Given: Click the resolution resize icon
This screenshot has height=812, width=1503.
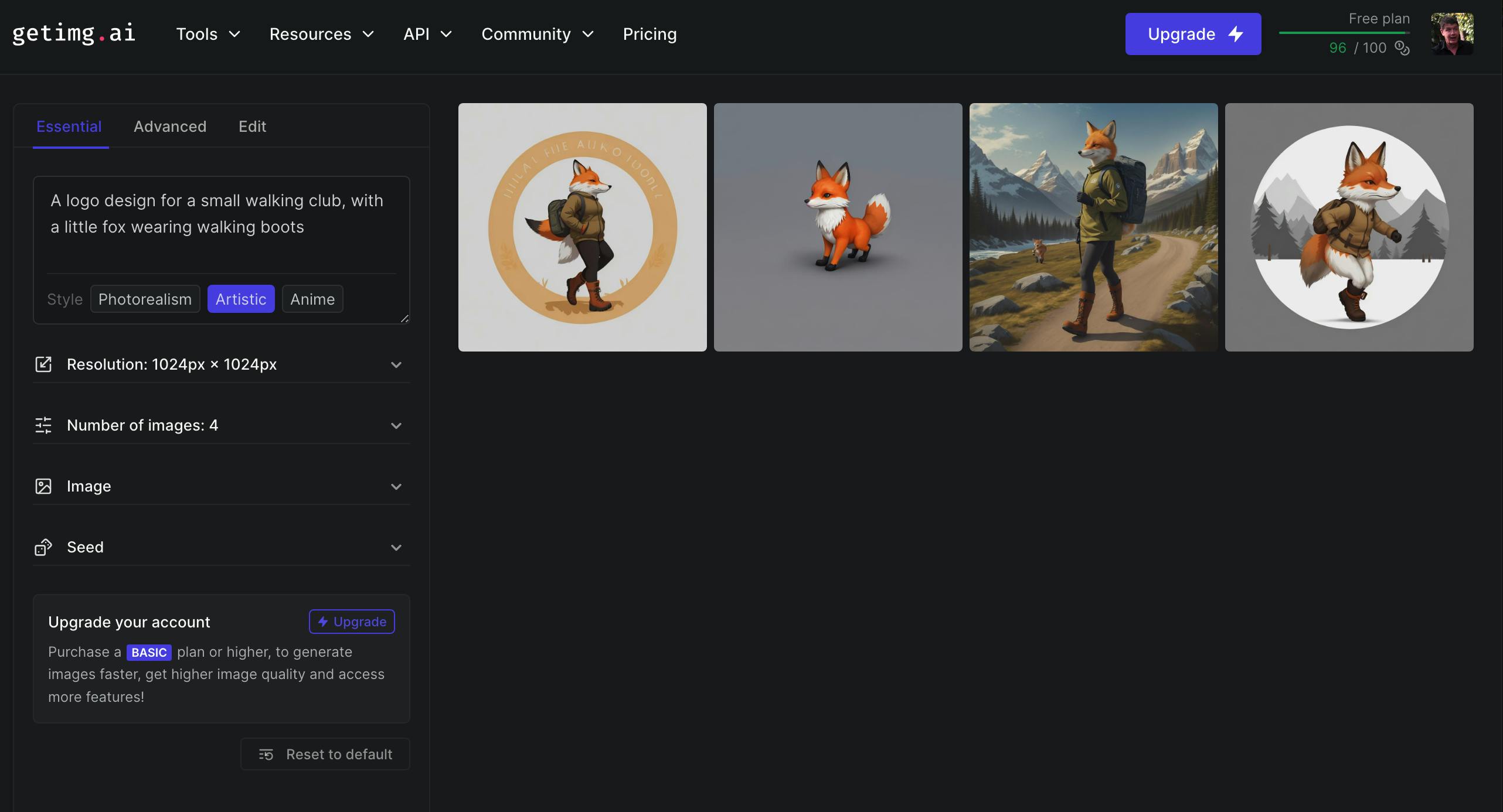Looking at the screenshot, I should pos(43,364).
